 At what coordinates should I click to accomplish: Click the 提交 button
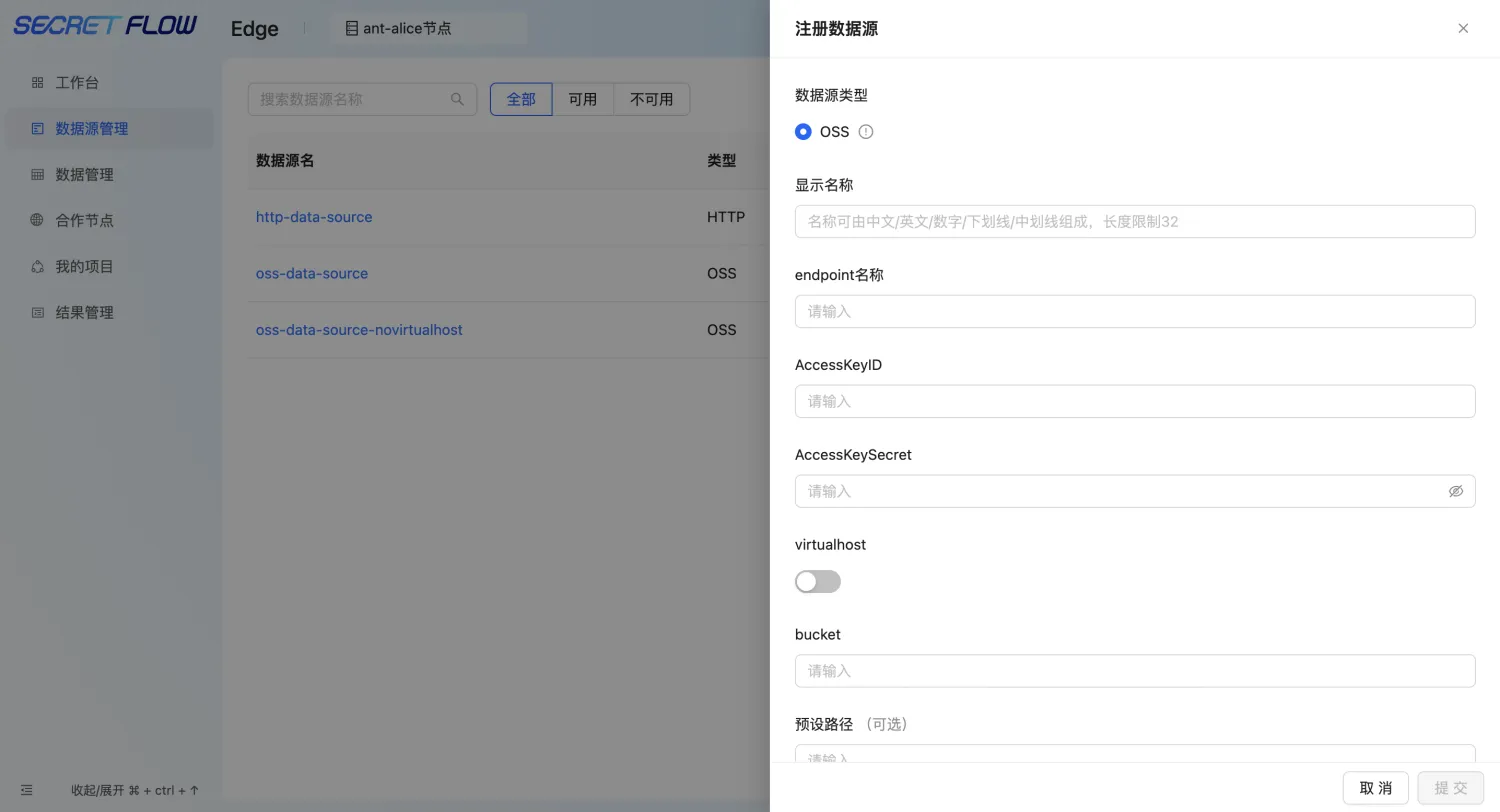click(x=1451, y=788)
